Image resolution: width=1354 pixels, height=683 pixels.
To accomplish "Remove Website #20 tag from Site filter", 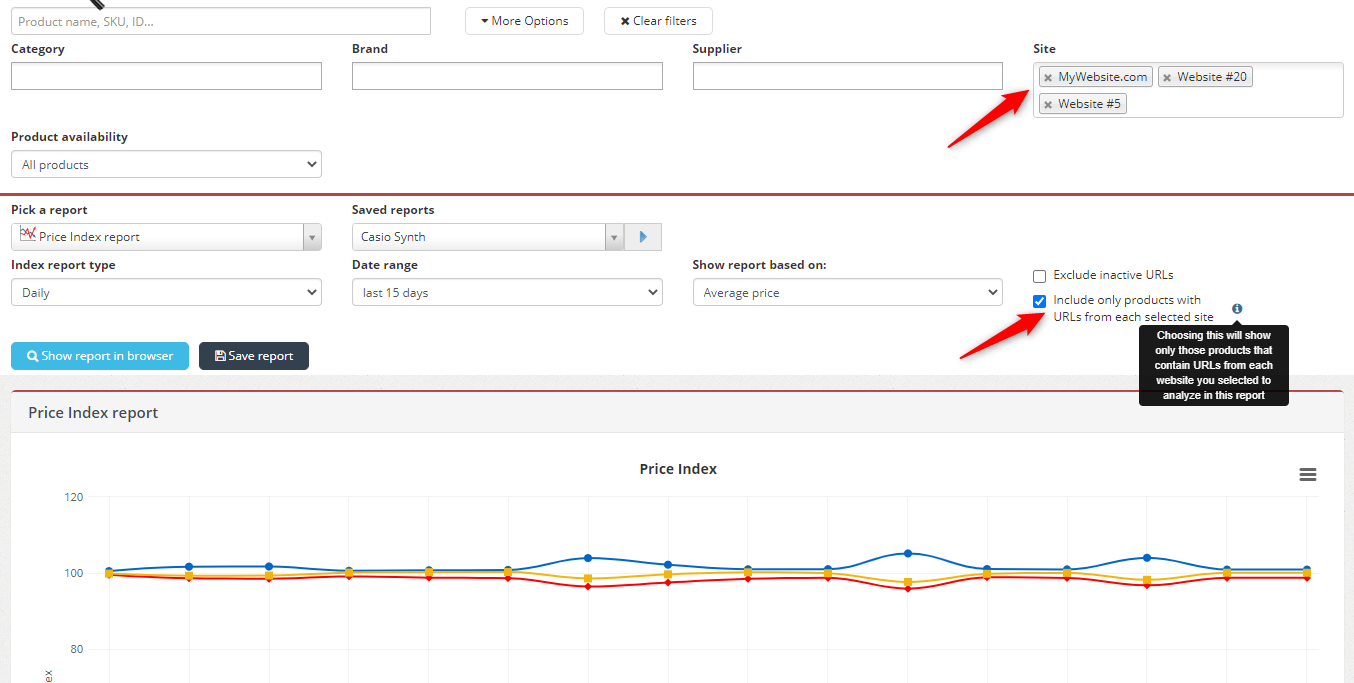I will click(1167, 77).
